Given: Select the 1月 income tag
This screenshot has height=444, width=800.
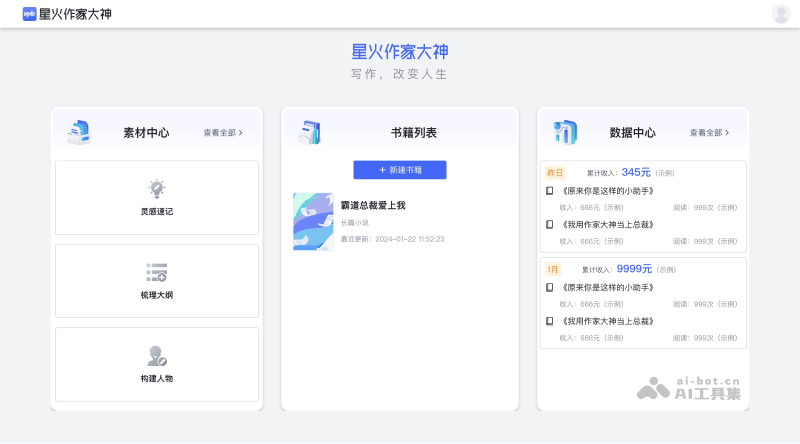Looking at the screenshot, I should [553, 269].
